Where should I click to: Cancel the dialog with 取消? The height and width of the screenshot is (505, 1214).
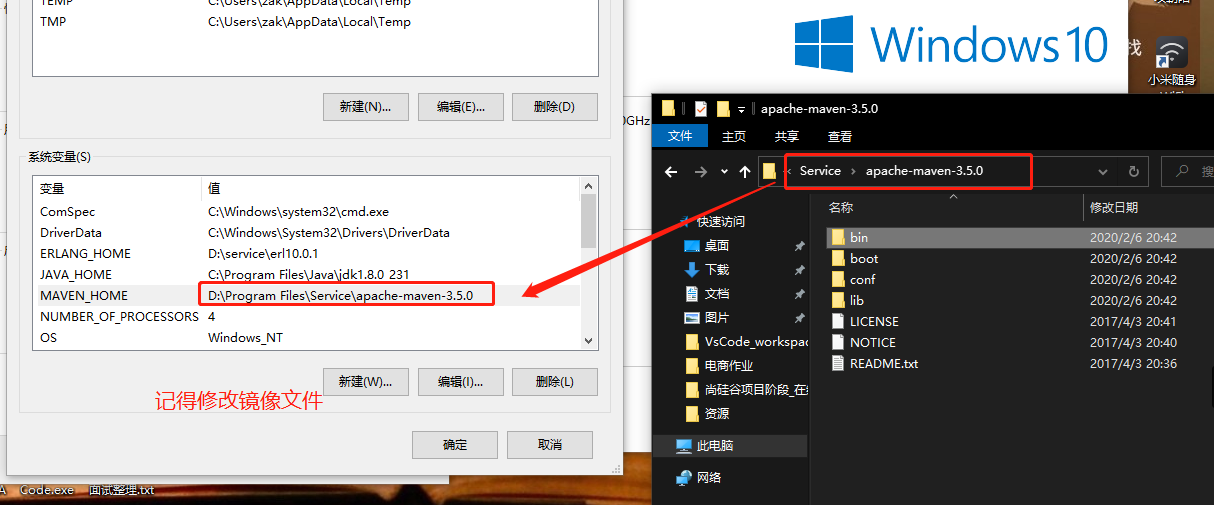[550, 444]
